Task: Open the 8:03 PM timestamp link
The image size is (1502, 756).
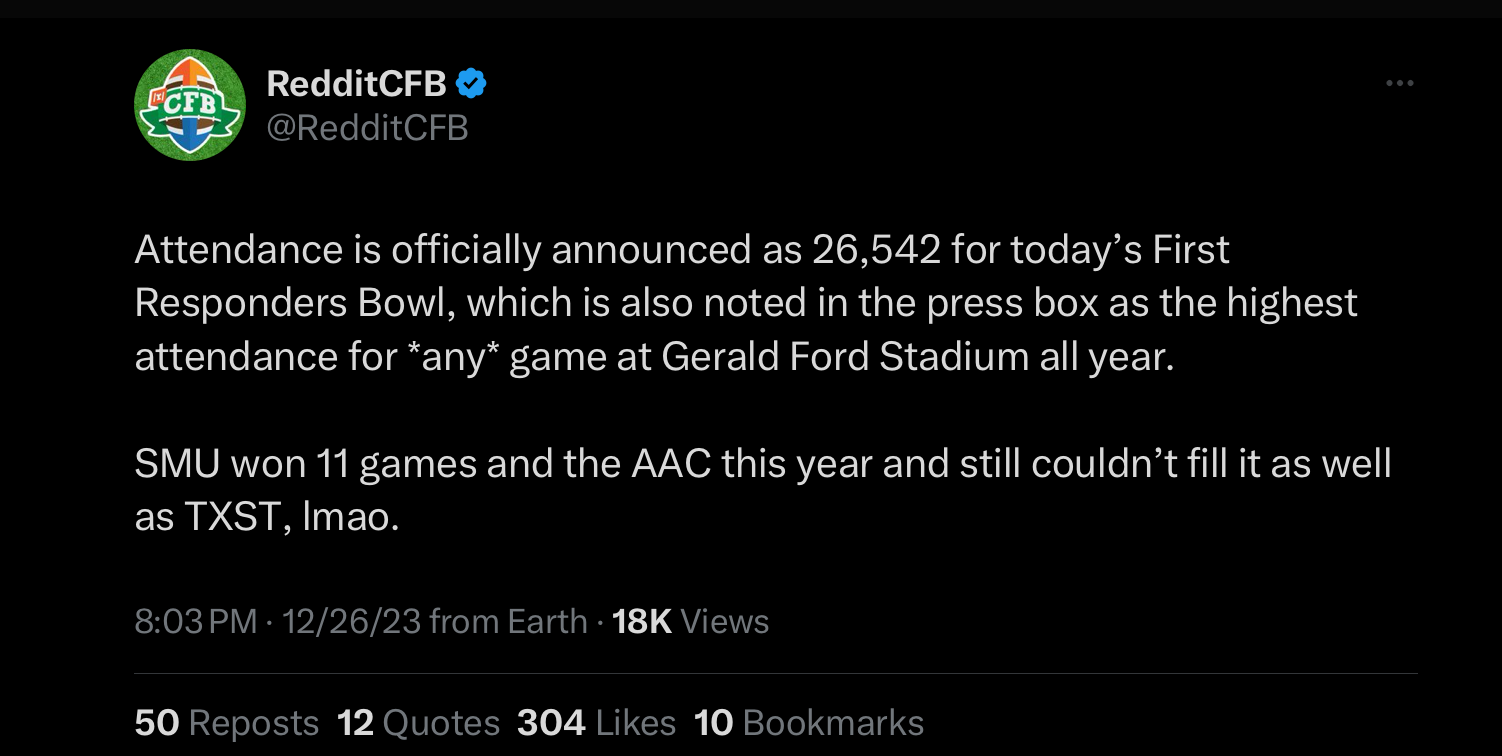Action: (x=196, y=621)
